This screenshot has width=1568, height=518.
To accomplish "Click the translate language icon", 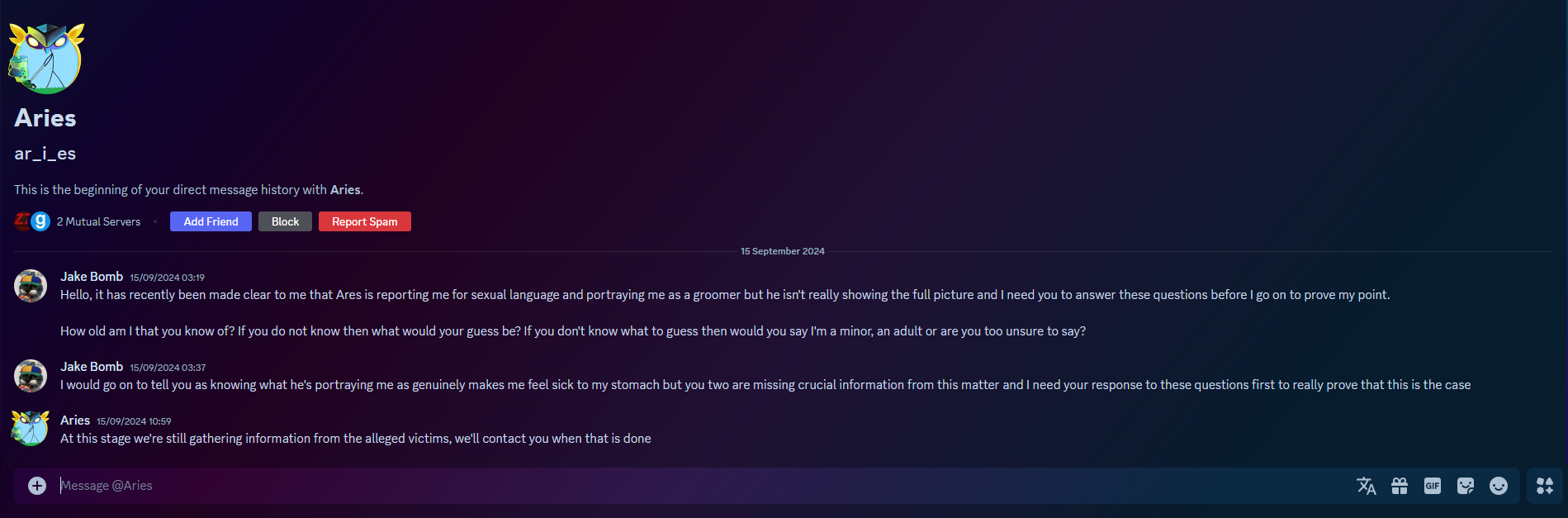I will (x=1367, y=486).
